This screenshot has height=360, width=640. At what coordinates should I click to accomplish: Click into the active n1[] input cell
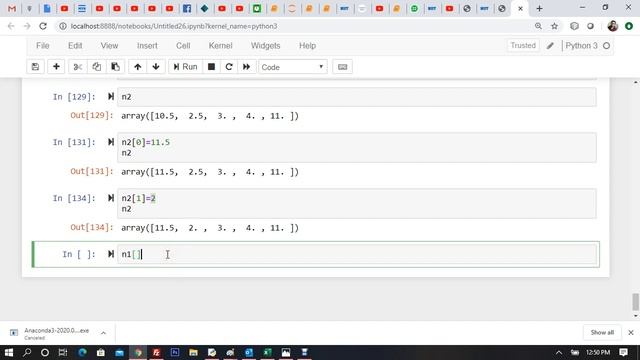[357, 254]
